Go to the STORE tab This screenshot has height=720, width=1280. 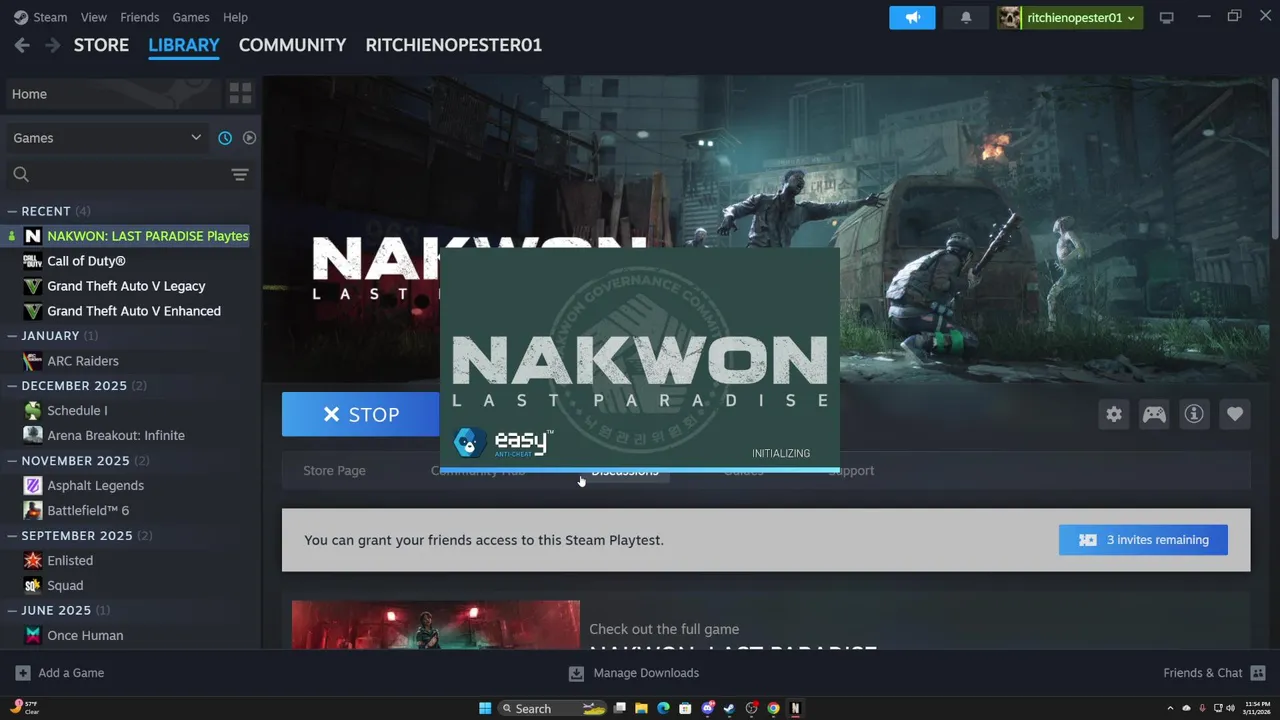click(x=101, y=45)
